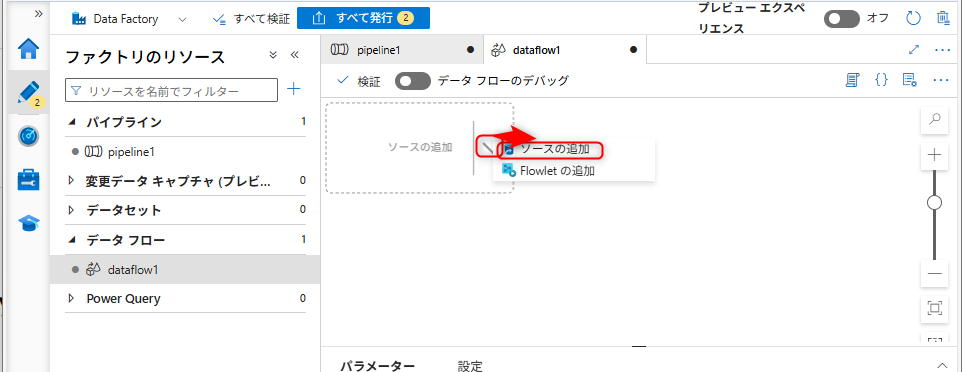Open the Learning center graduation cap icon
962x372 pixels.
coord(29,223)
